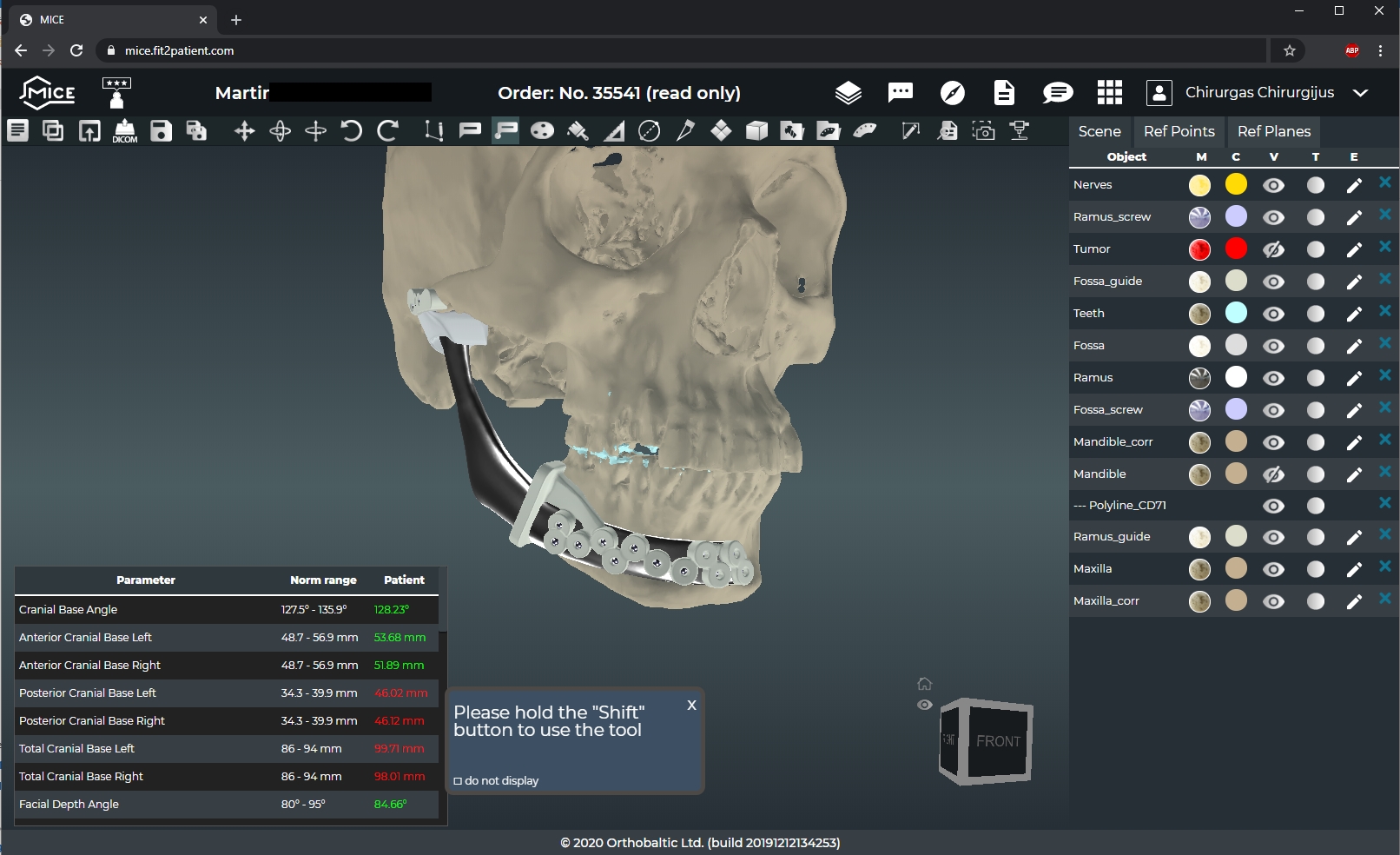Open the Ramus_screw material selector
The image size is (1400, 855).
coord(1199,217)
